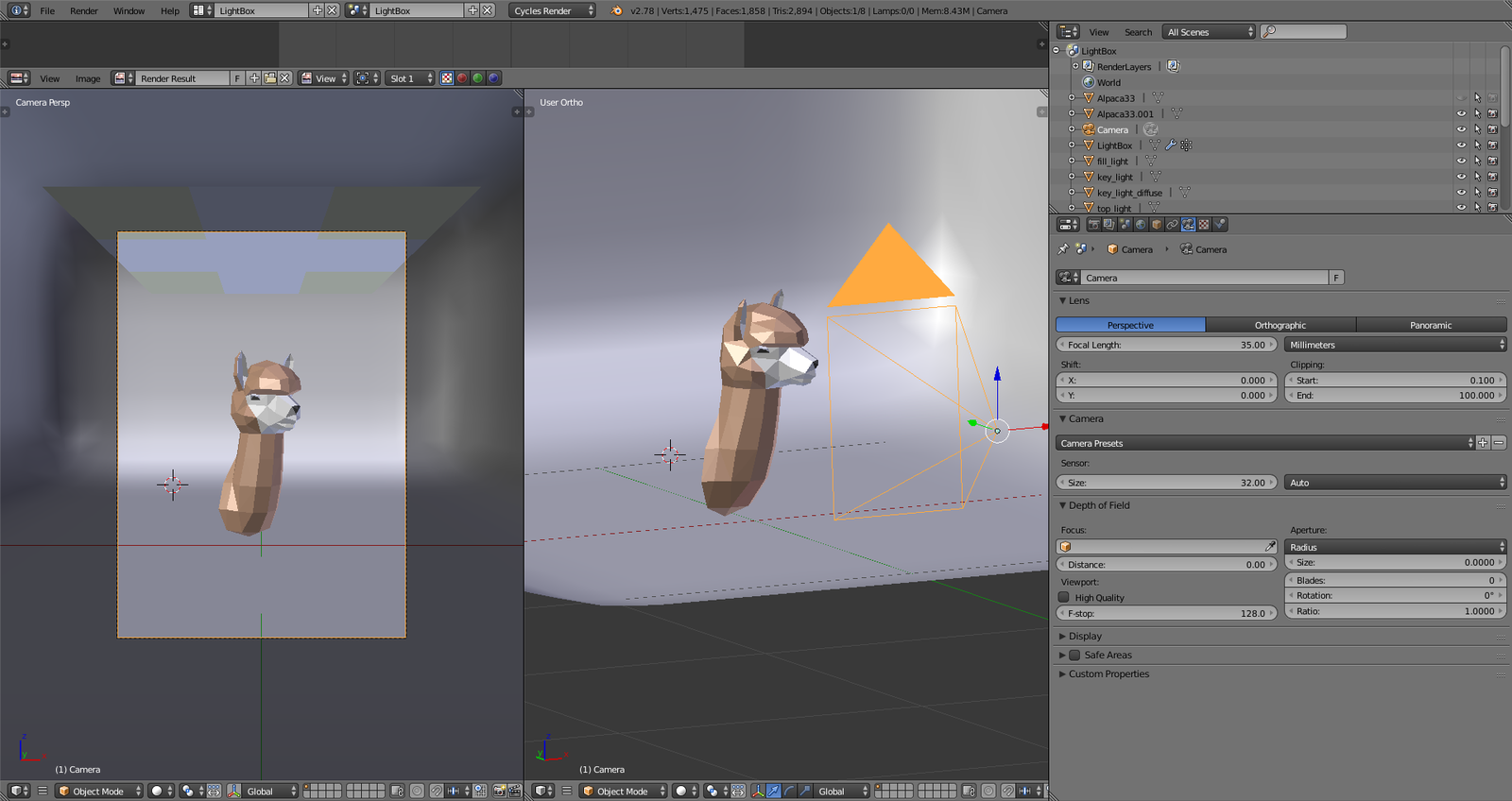1512x801 pixels.
Task: Select scale manipulator in User Ortho header
Action: coord(804,791)
